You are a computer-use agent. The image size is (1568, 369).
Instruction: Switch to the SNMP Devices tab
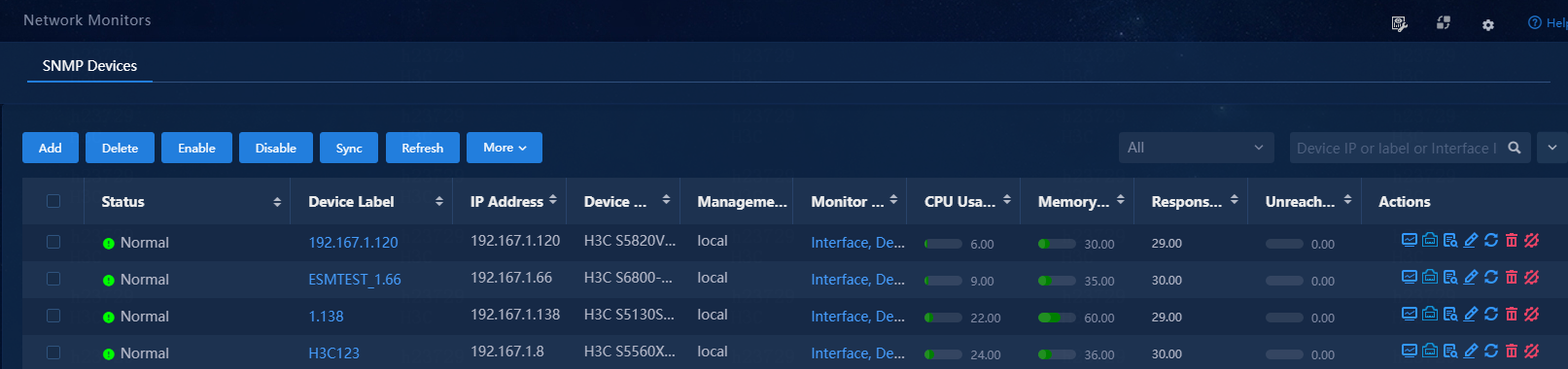[x=89, y=66]
